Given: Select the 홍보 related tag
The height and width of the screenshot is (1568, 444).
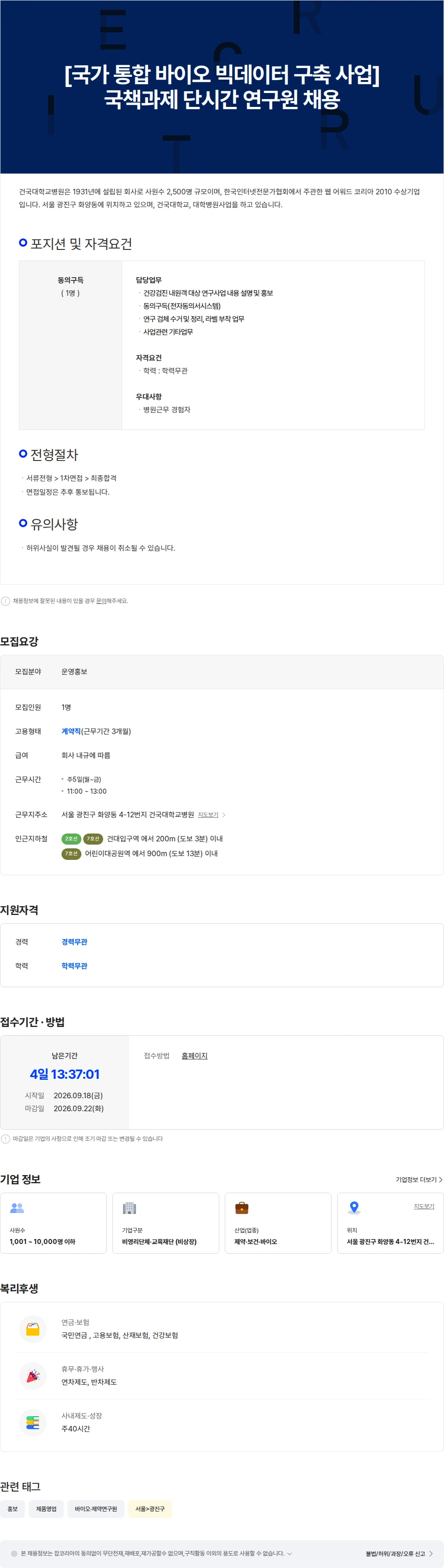Looking at the screenshot, I should (13, 1508).
